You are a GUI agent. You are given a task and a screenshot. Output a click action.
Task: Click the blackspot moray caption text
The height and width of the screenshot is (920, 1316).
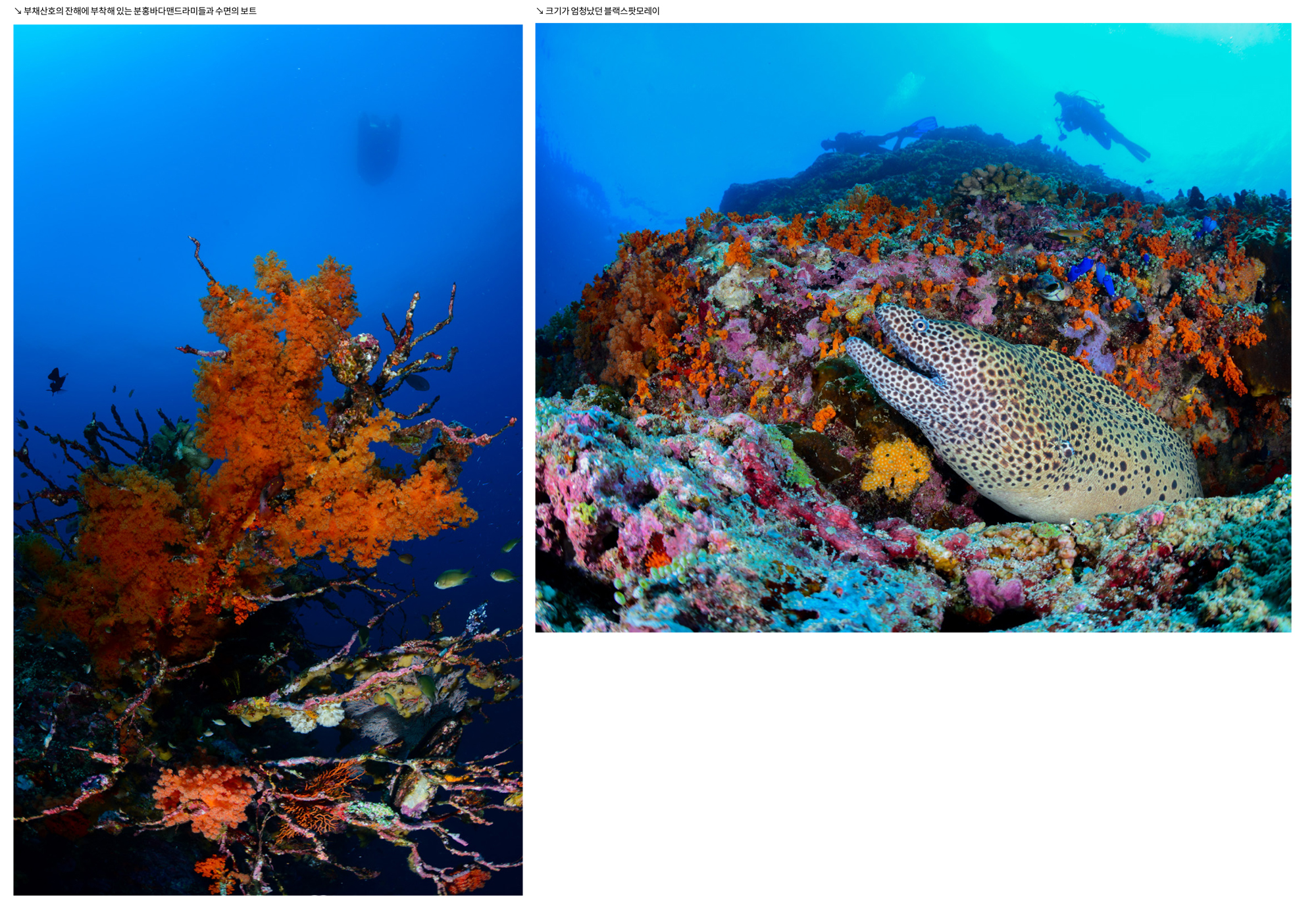pos(602,11)
